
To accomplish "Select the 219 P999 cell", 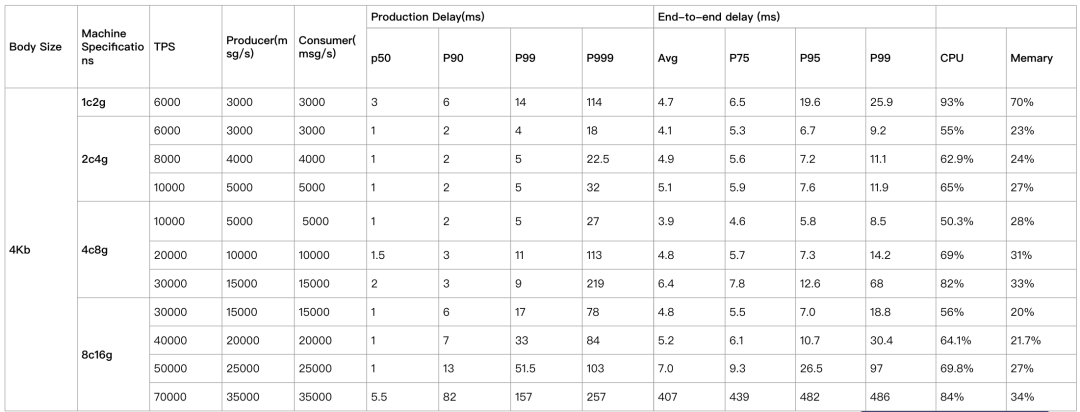I will tap(617, 283).
